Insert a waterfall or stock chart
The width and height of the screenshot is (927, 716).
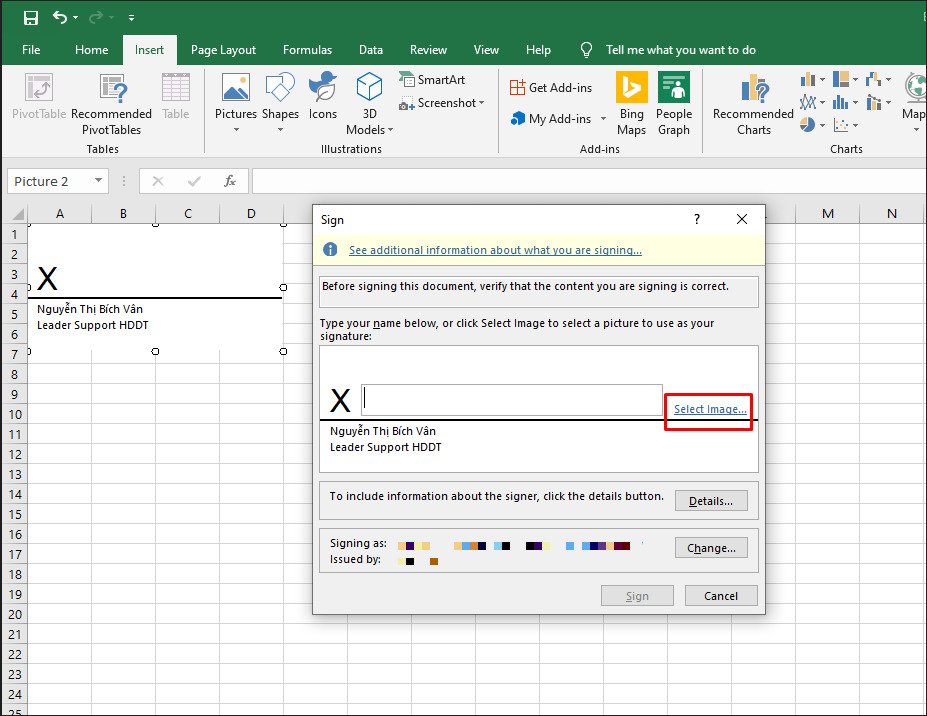click(879, 79)
